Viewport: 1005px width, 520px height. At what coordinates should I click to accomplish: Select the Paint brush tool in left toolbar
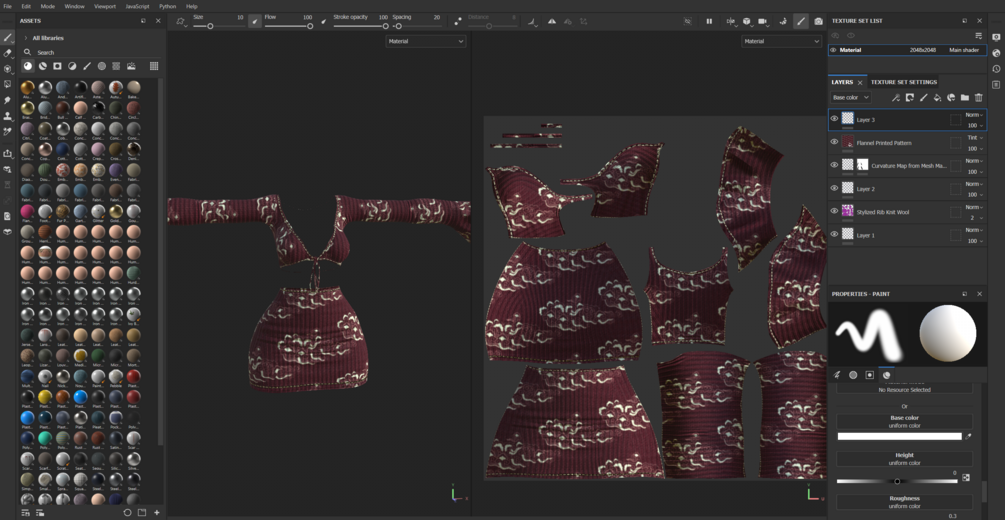pos(8,38)
